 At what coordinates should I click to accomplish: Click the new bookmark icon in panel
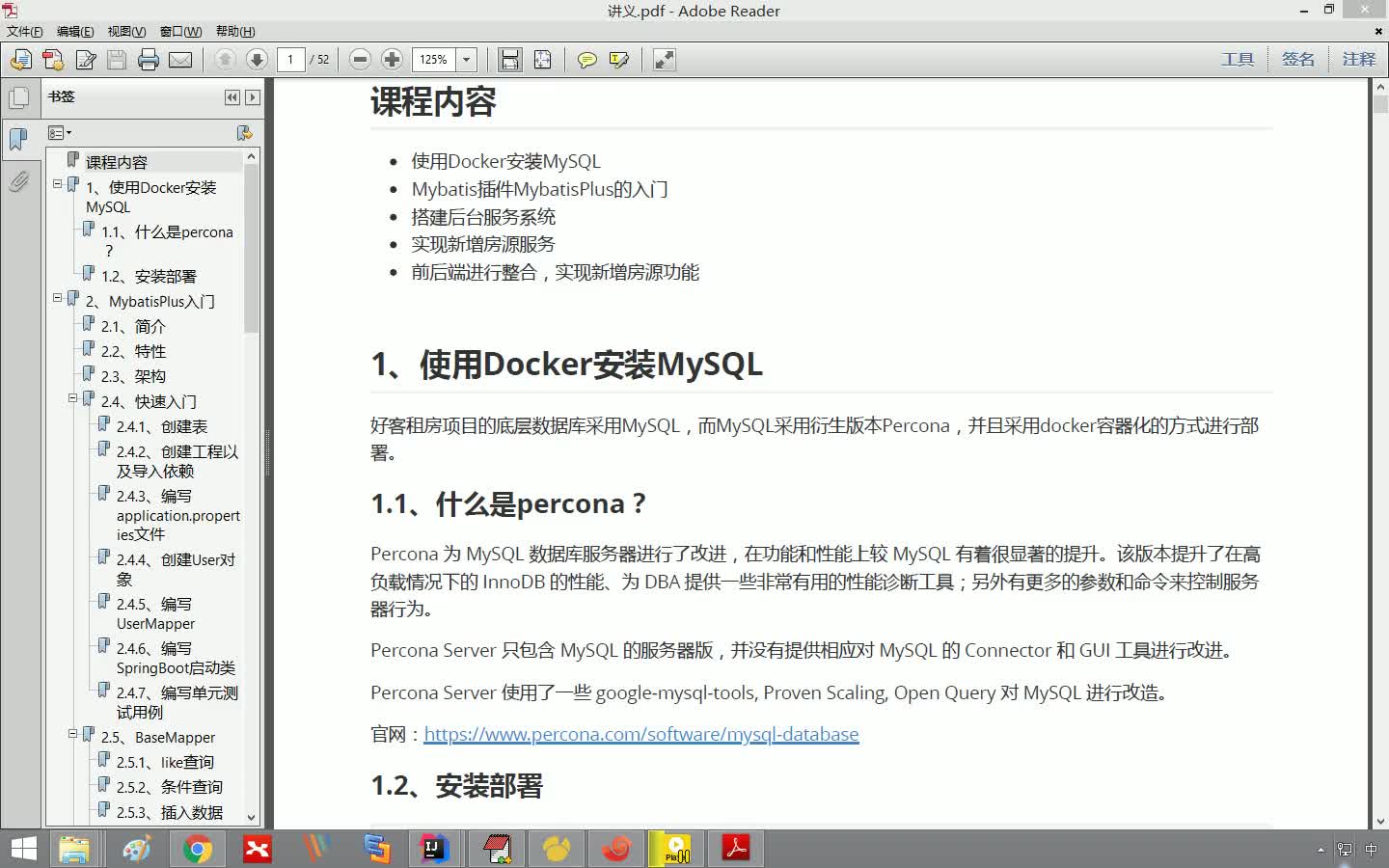(x=244, y=132)
